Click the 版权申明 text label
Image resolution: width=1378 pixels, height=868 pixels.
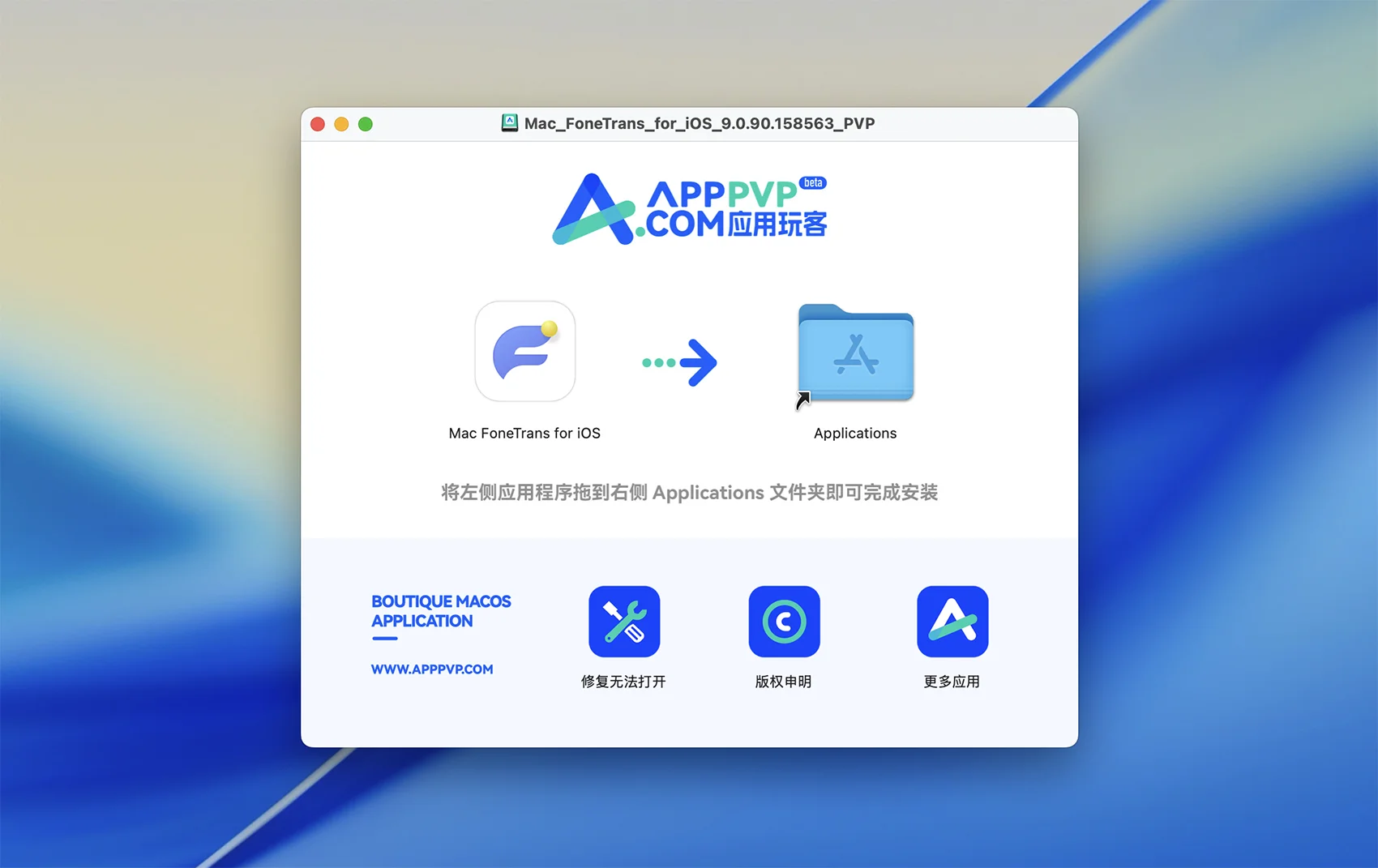pos(783,682)
